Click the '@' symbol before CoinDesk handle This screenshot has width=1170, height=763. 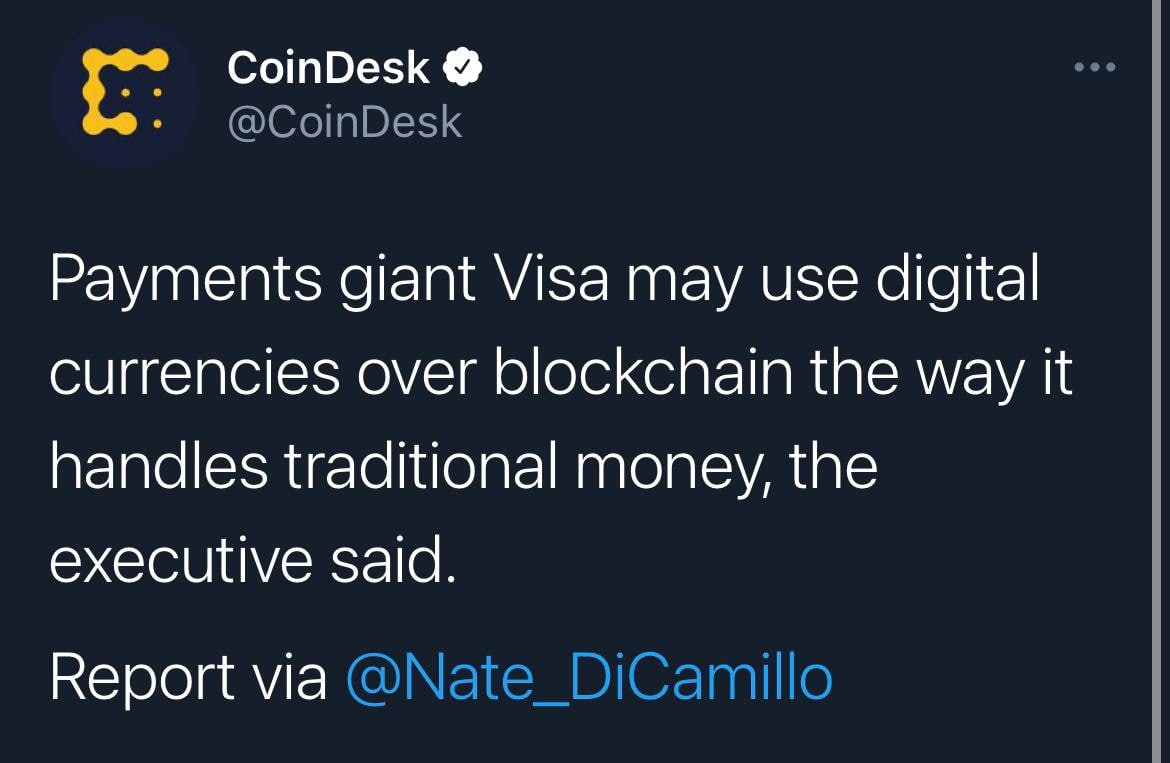(x=245, y=123)
